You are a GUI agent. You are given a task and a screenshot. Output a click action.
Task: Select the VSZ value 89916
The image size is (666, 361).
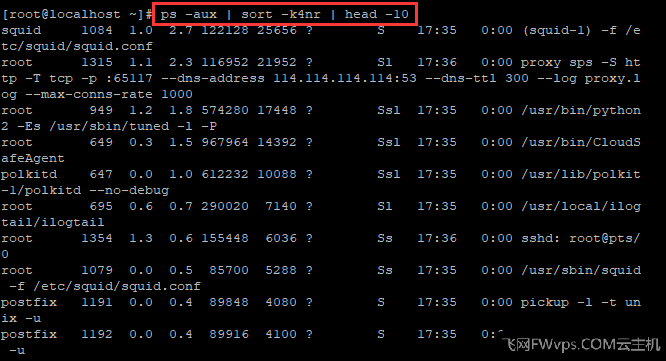229,334
